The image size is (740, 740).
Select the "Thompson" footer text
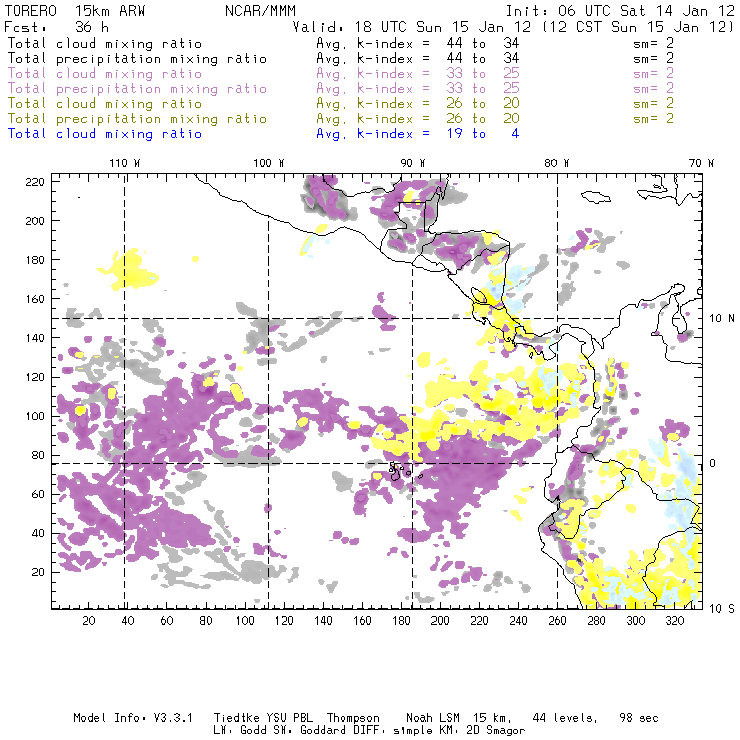(353, 718)
